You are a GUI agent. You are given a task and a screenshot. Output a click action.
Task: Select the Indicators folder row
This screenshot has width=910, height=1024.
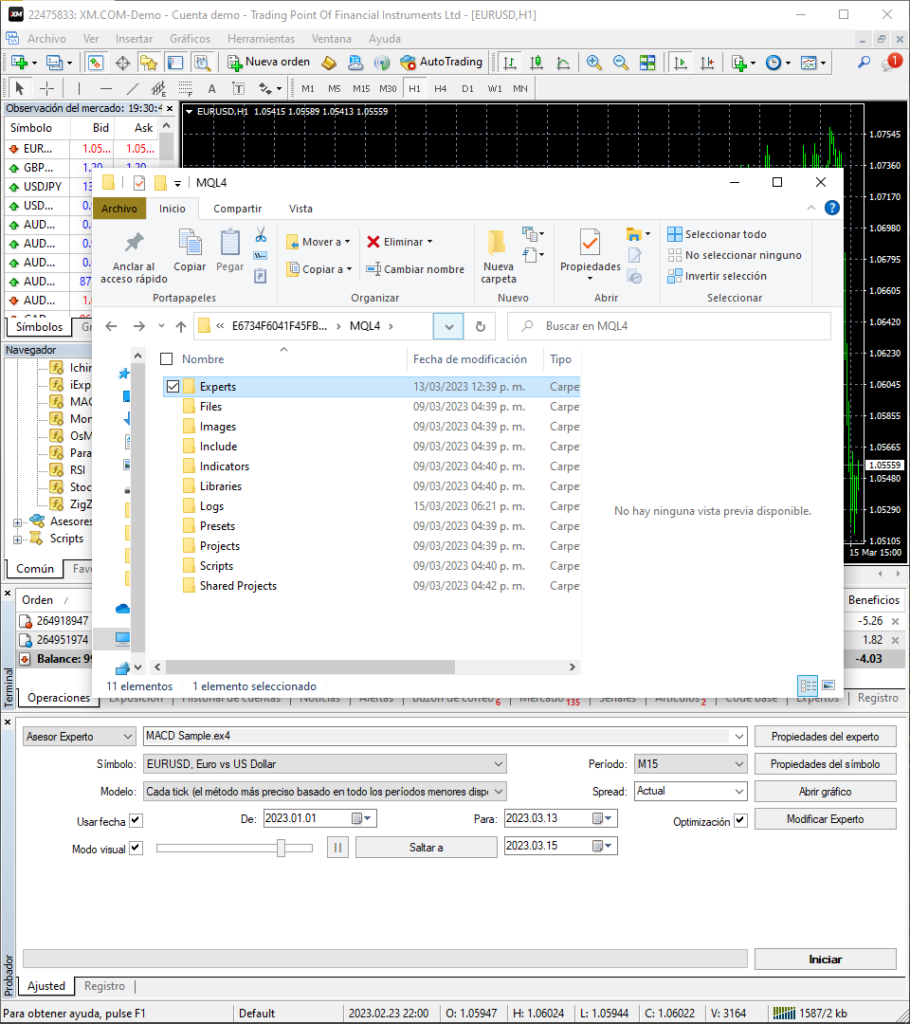[x=371, y=466]
